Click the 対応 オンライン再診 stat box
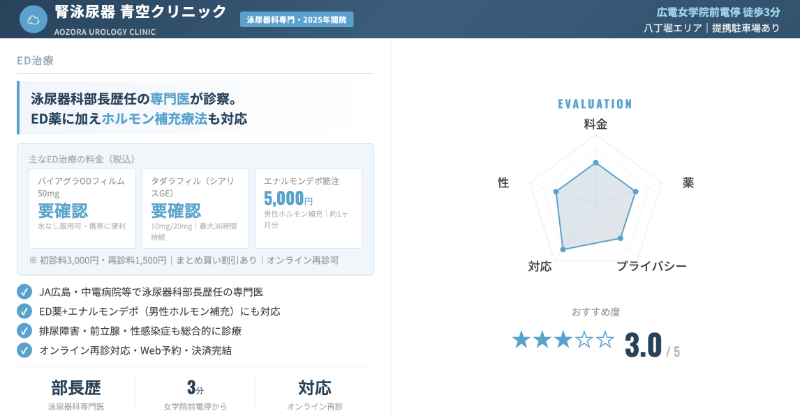The width and height of the screenshot is (800, 418). point(314,393)
